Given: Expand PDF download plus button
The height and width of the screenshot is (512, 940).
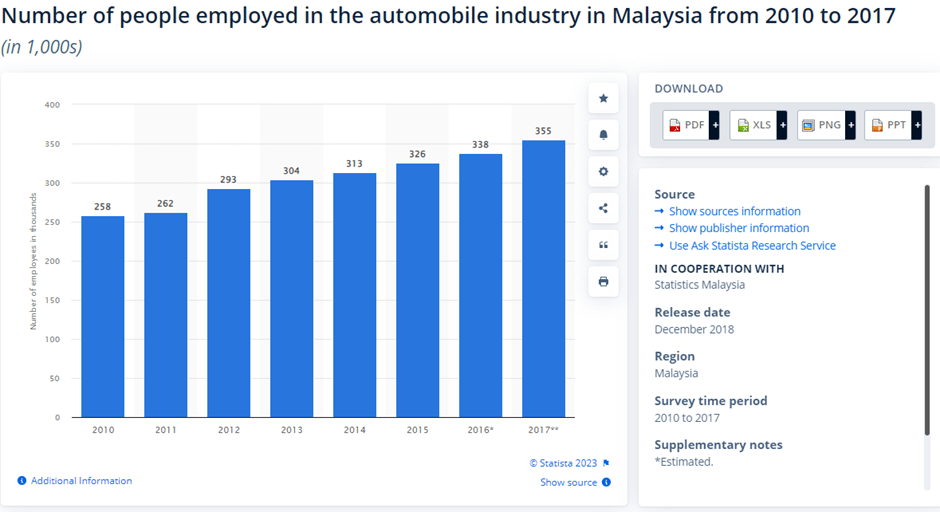Looking at the screenshot, I should (x=715, y=125).
